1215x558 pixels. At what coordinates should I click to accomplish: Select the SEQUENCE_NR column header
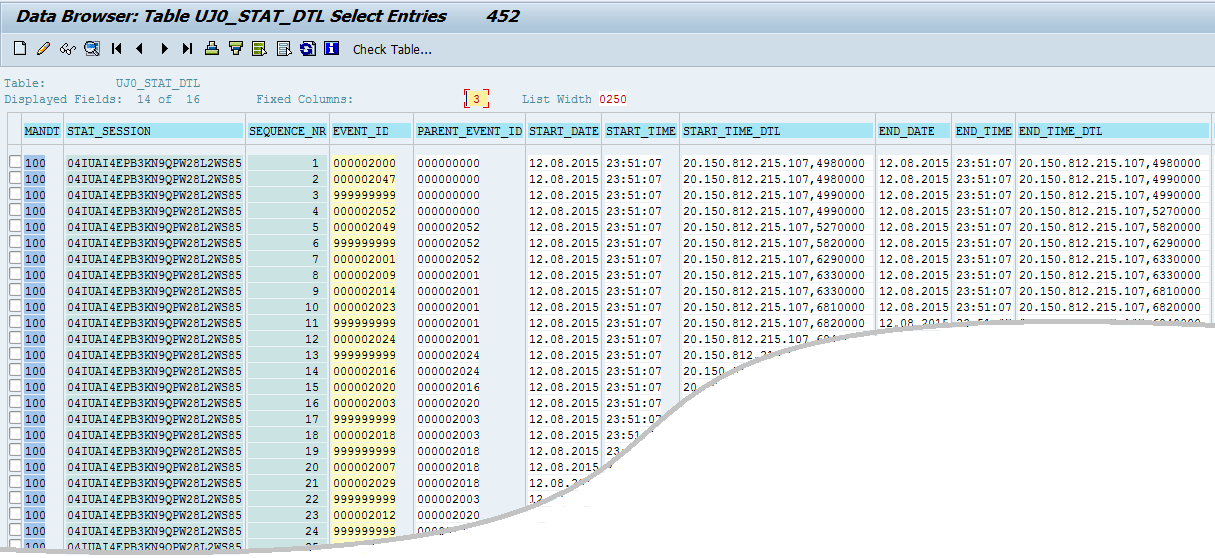point(287,131)
